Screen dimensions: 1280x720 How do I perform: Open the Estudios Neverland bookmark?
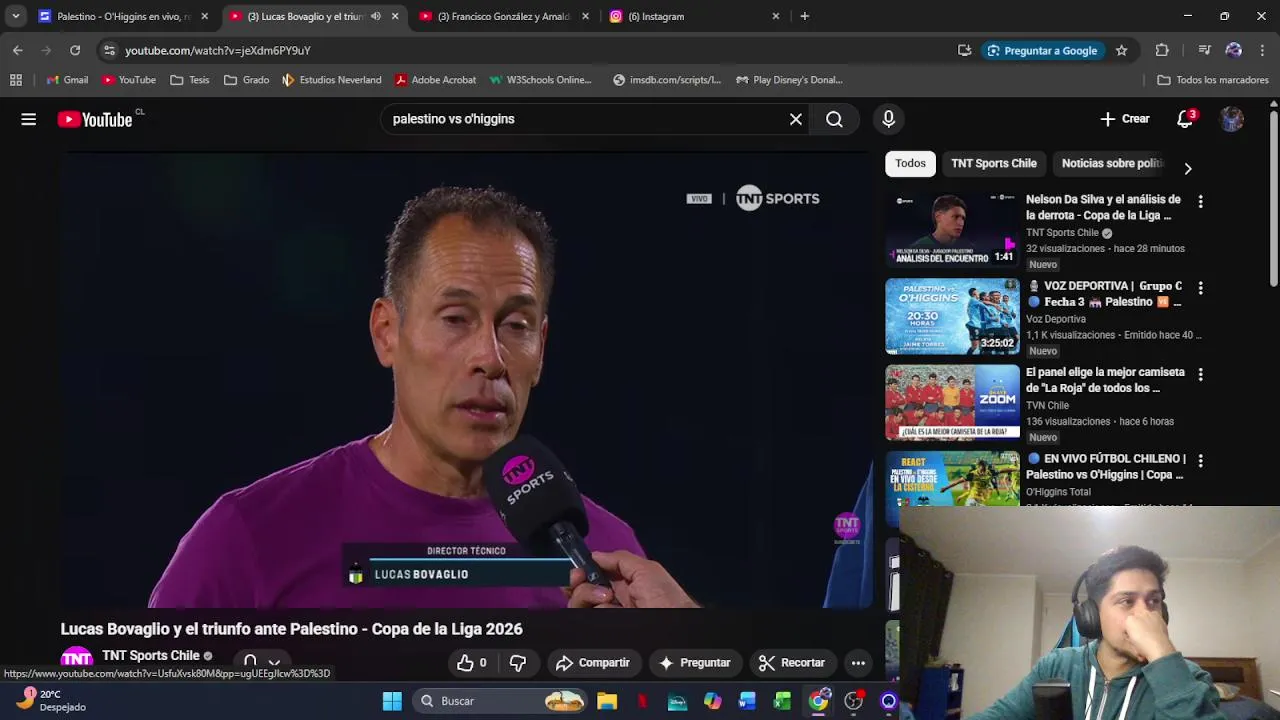332,80
